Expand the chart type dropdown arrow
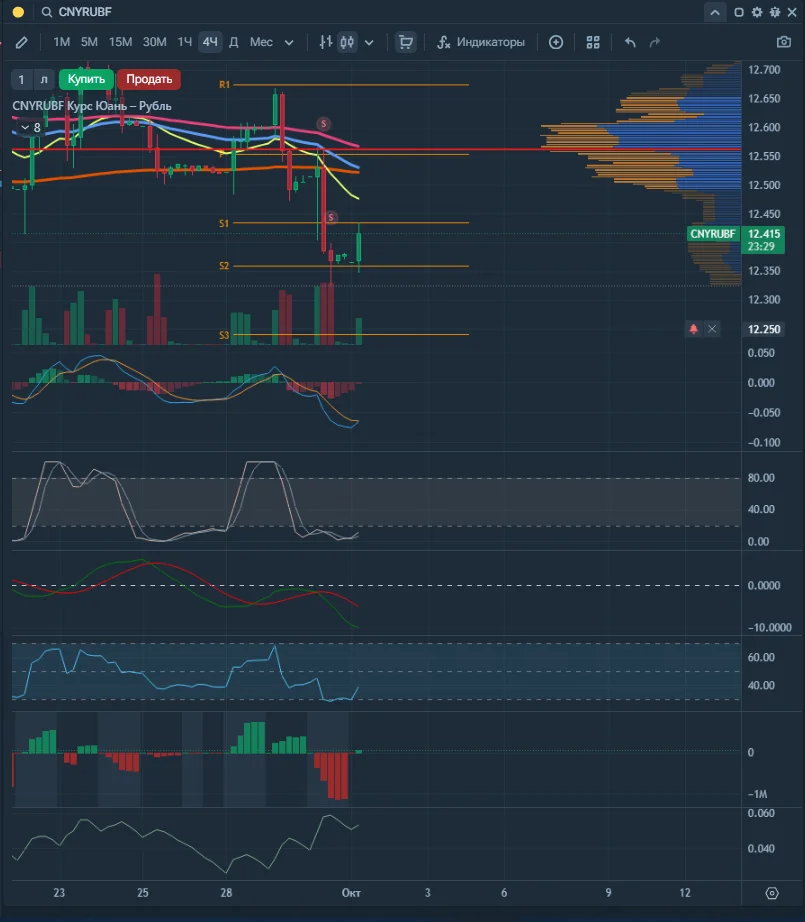Screen dimensions: 805x922 pyautogui.click(x=369, y=42)
